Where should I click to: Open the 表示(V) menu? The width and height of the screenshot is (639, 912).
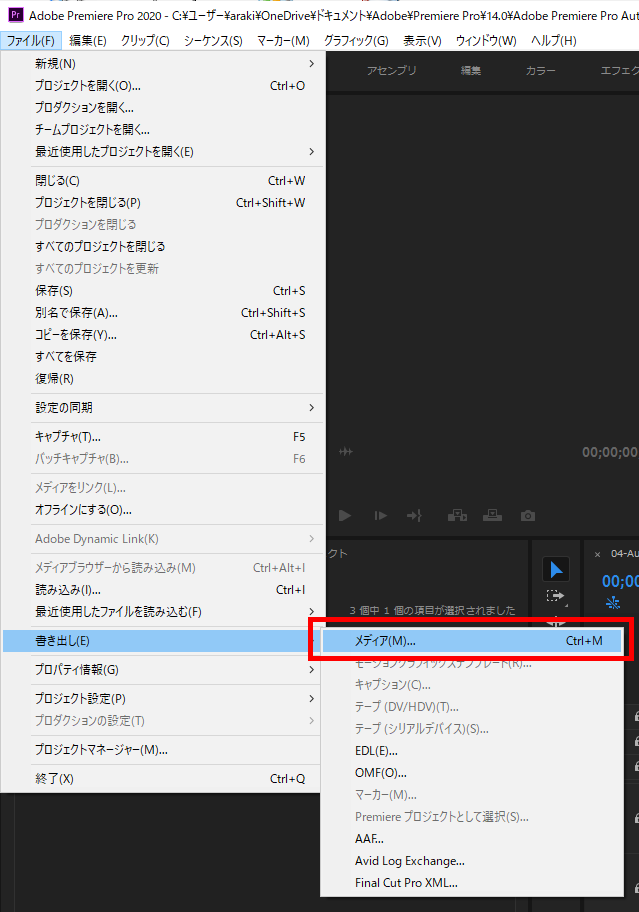tap(423, 41)
